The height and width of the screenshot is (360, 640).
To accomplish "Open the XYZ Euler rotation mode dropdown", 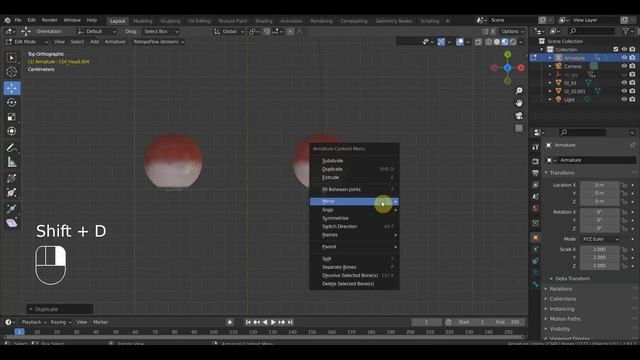I will click(x=600, y=239).
